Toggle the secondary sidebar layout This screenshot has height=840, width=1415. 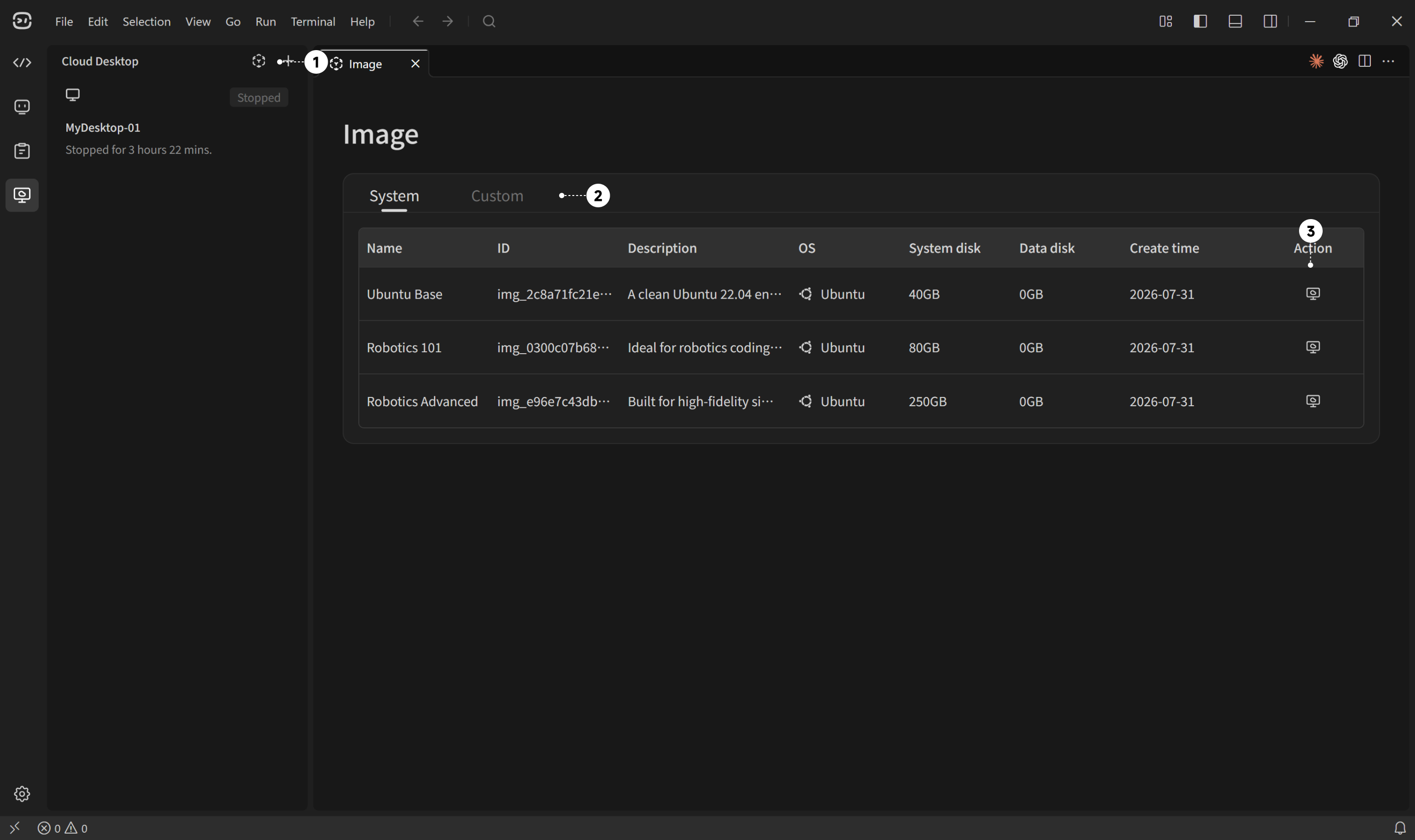(1270, 22)
